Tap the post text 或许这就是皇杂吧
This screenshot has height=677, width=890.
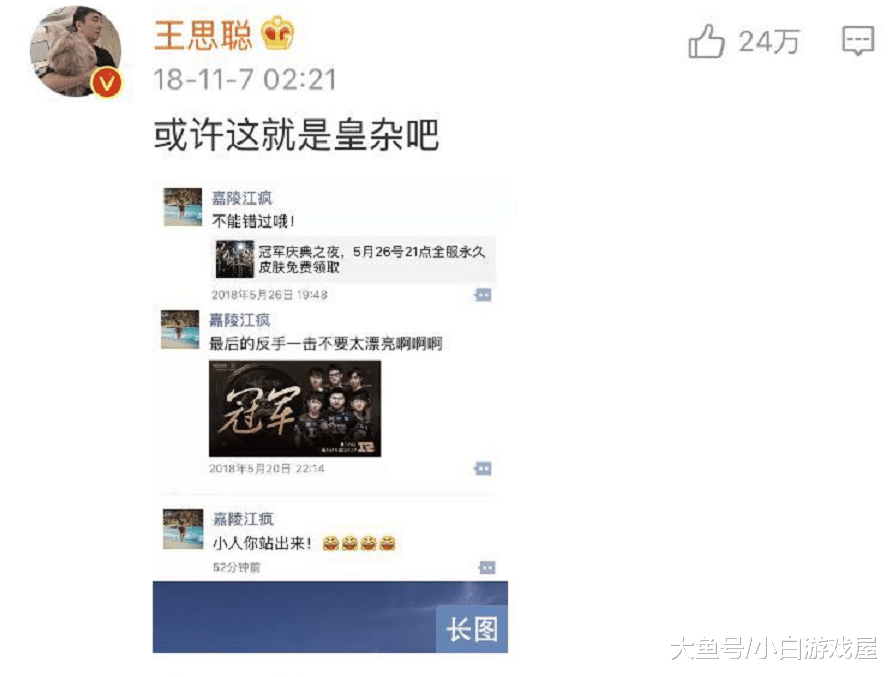pyautogui.click(x=296, y=135)
